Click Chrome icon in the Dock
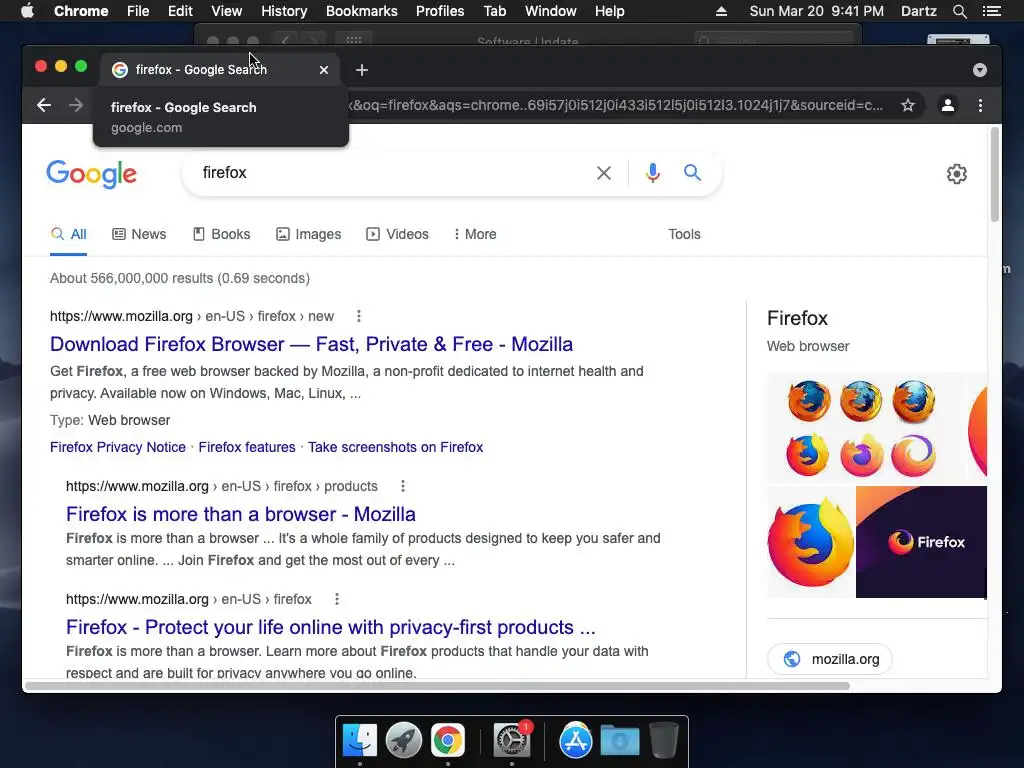This screenshot has width=1024, height=768. pyautogui.click(x=447, y=740)
